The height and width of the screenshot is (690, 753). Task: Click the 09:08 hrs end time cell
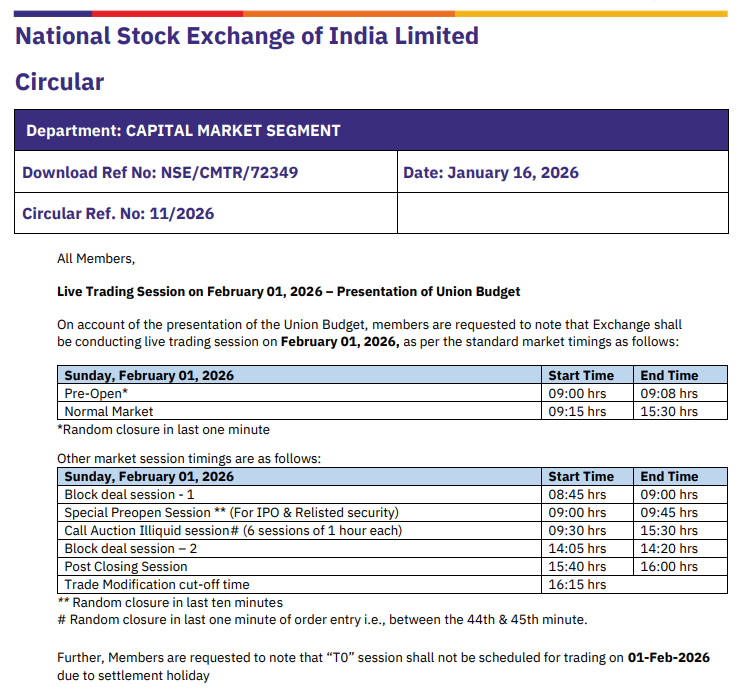tap(669, 394)
